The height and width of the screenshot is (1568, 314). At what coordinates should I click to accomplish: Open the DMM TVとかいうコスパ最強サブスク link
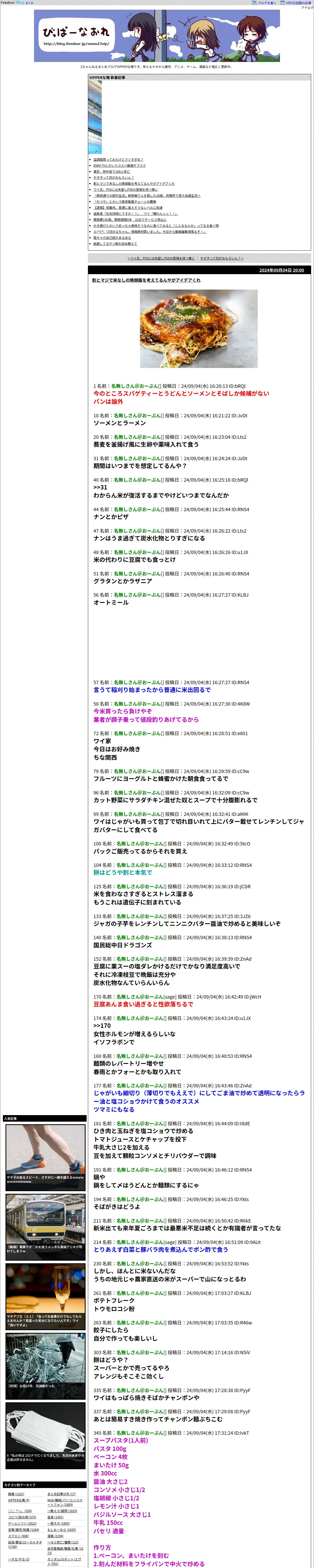point(120,166)
